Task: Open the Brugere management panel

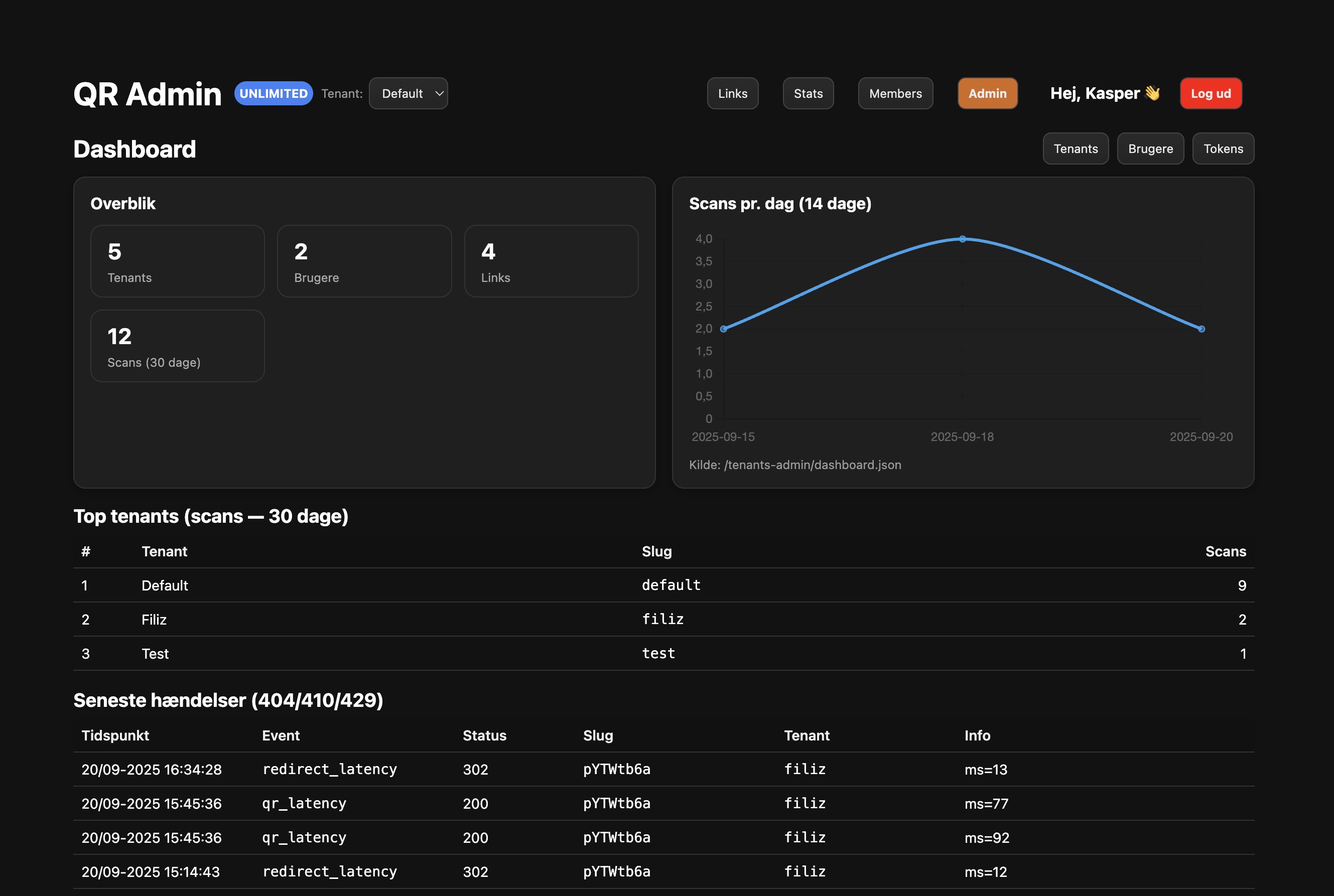Action: pyautogui.click(x=1150, y=148)
